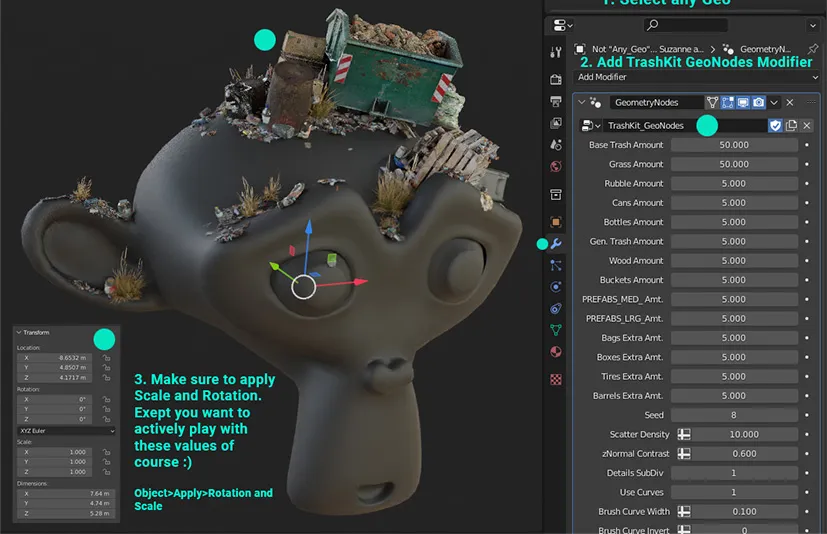Click the Scatter Density value field
The image size is (827, 534).
[744, 434]
